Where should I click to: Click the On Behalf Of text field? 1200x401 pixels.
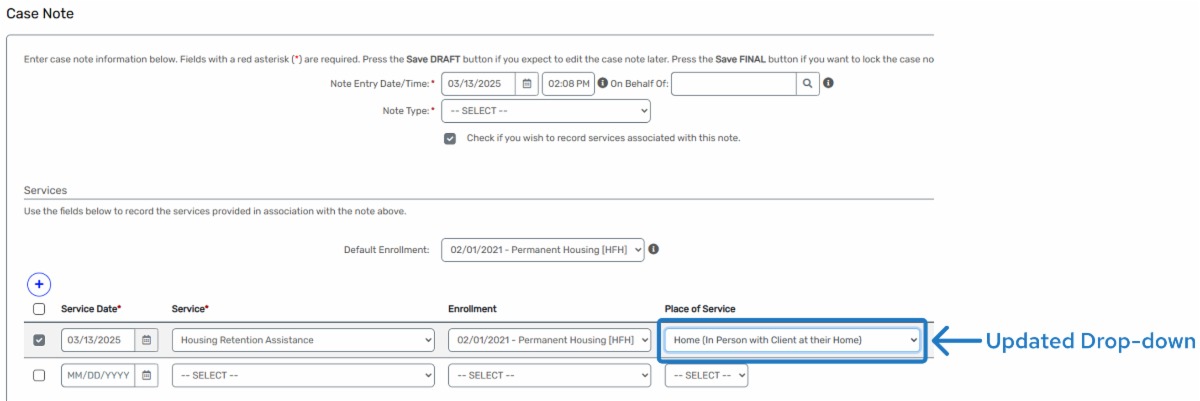coord(733,84)
